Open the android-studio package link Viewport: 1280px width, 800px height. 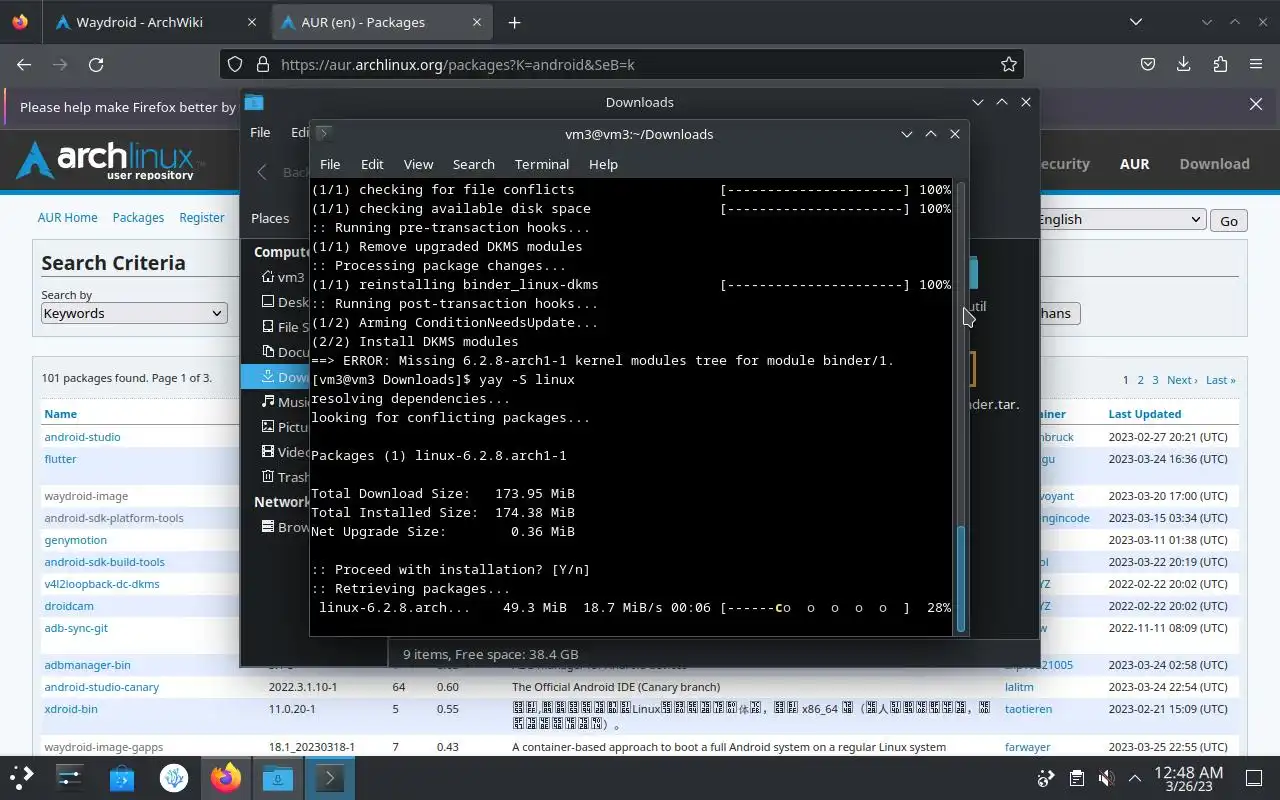tap(82, 437)
